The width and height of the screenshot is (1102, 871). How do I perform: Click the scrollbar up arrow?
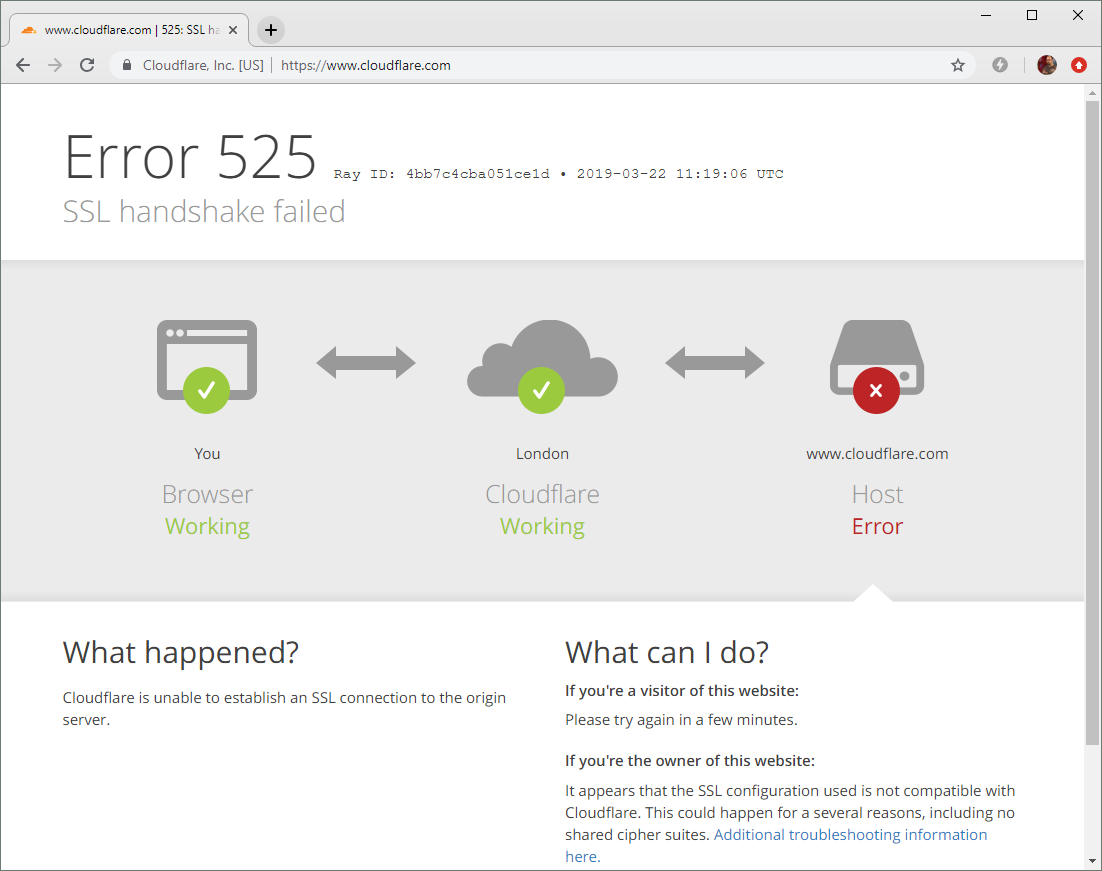[1092, 92]
